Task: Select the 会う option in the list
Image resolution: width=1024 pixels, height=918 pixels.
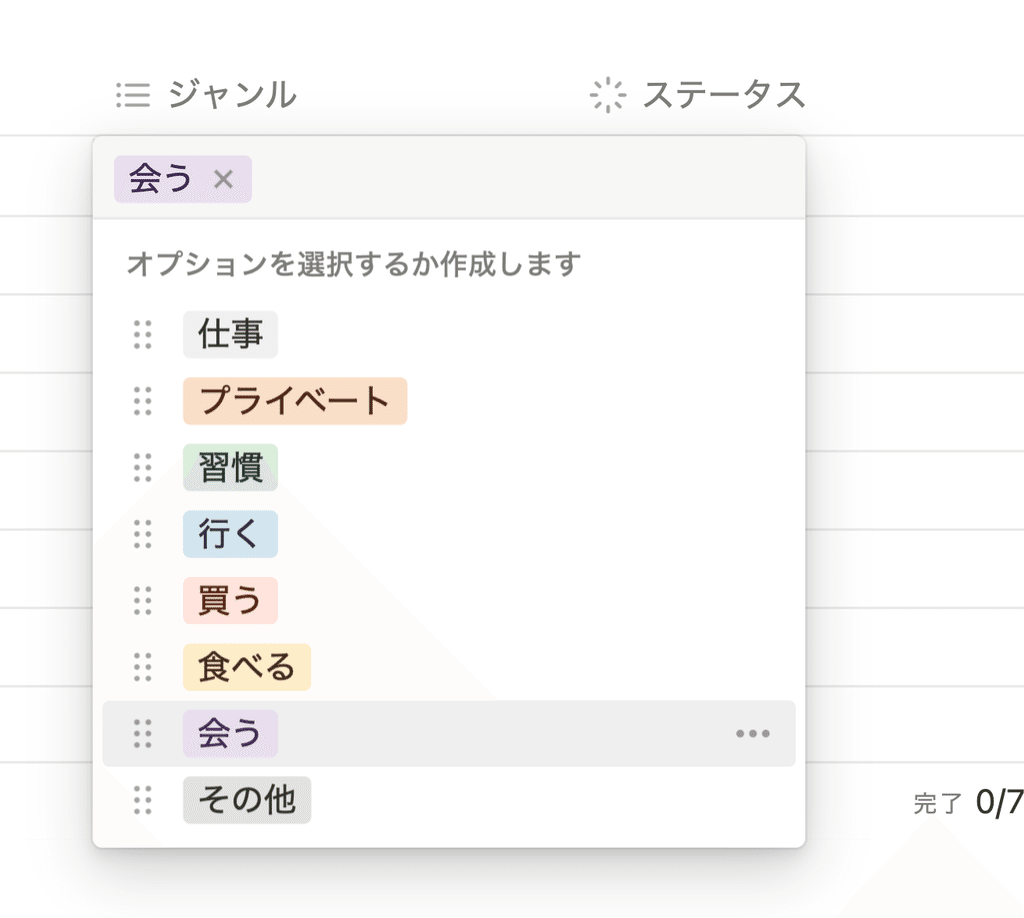Action: [x=231, y=734]
